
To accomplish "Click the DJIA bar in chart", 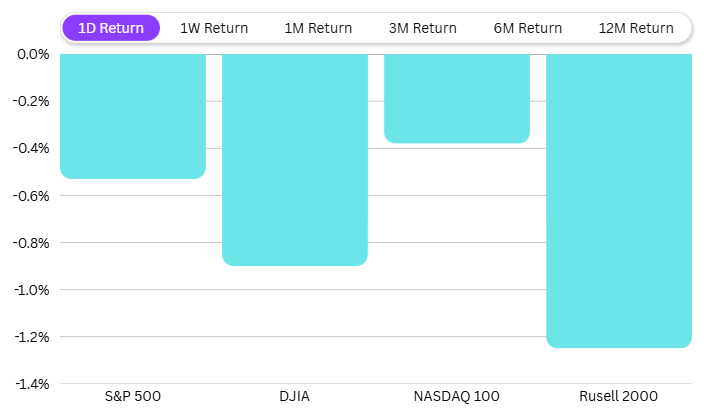I will point(295,159).
